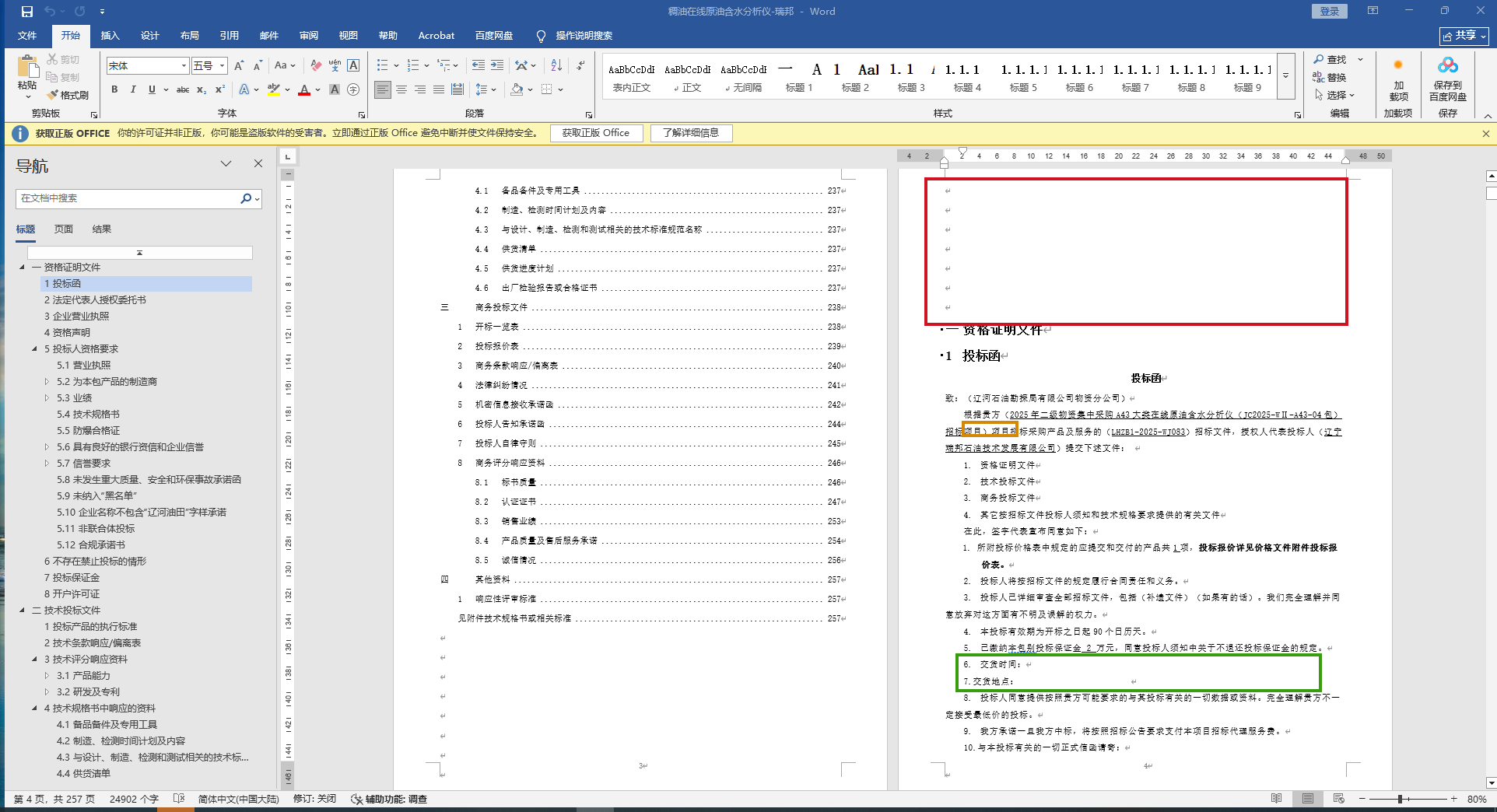Switch navigation pane to 结果 tab
Viewport: 1497px width, 812px height.
pos(102,229)
